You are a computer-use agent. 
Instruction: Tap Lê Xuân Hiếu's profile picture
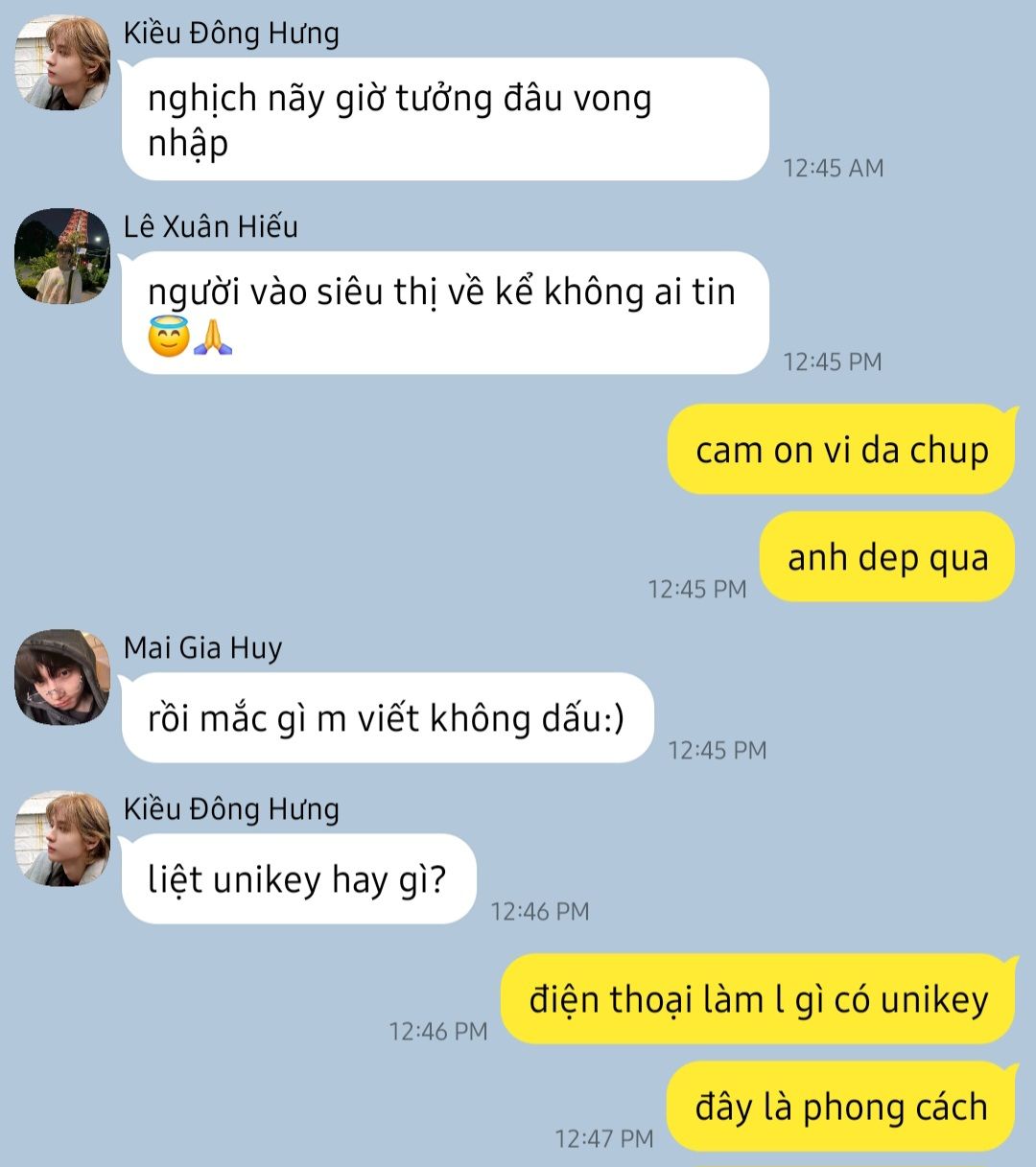[x=62, y=256]
